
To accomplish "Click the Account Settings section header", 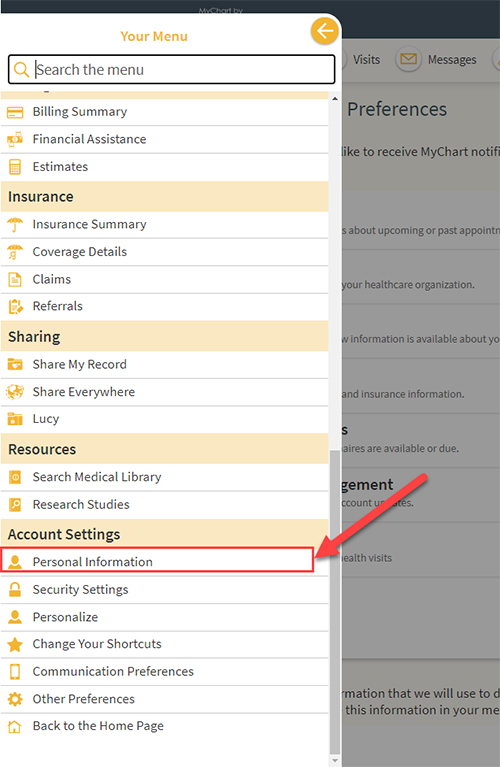I will pyautogui.click(x=164, y=534).
